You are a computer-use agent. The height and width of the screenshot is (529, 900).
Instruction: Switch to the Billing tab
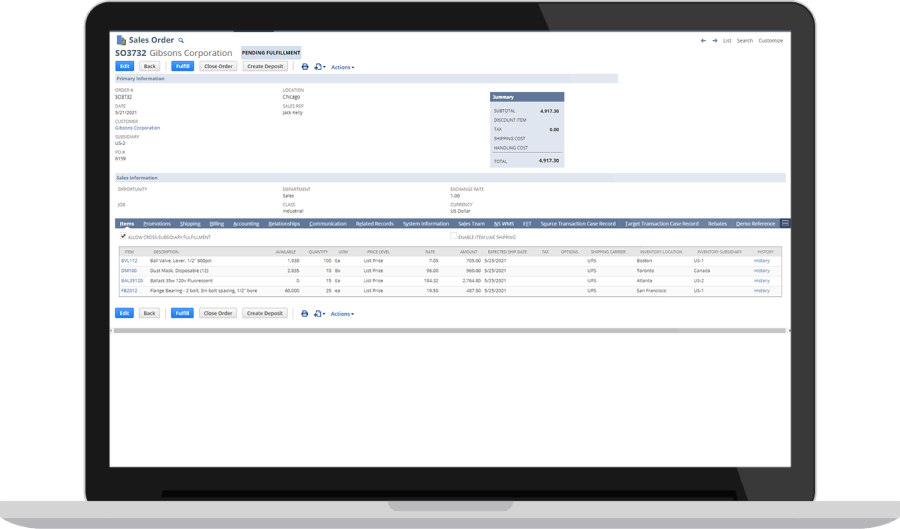216,224
